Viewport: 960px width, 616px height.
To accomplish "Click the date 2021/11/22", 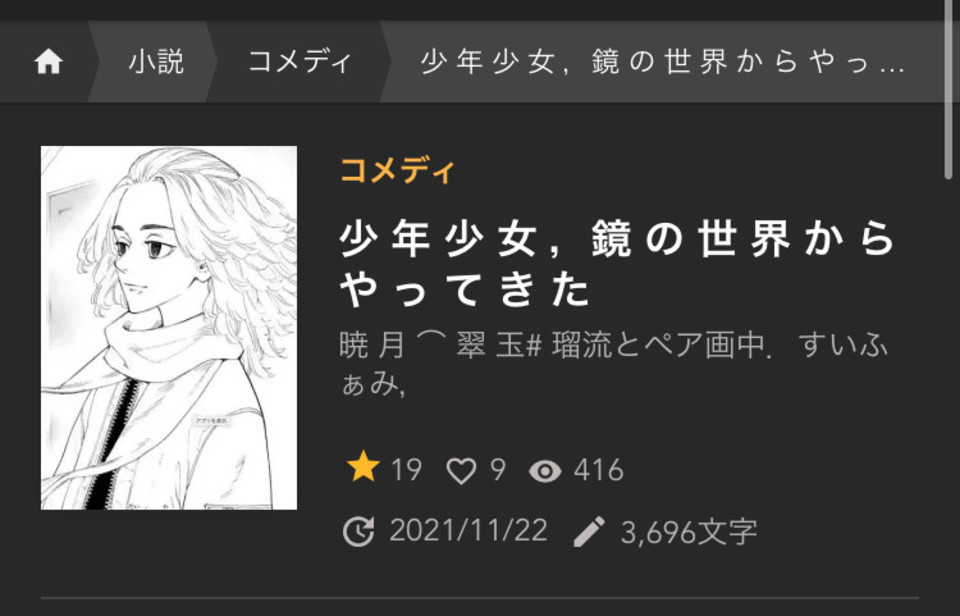I will pyautogui.click(x=468, y=530).
